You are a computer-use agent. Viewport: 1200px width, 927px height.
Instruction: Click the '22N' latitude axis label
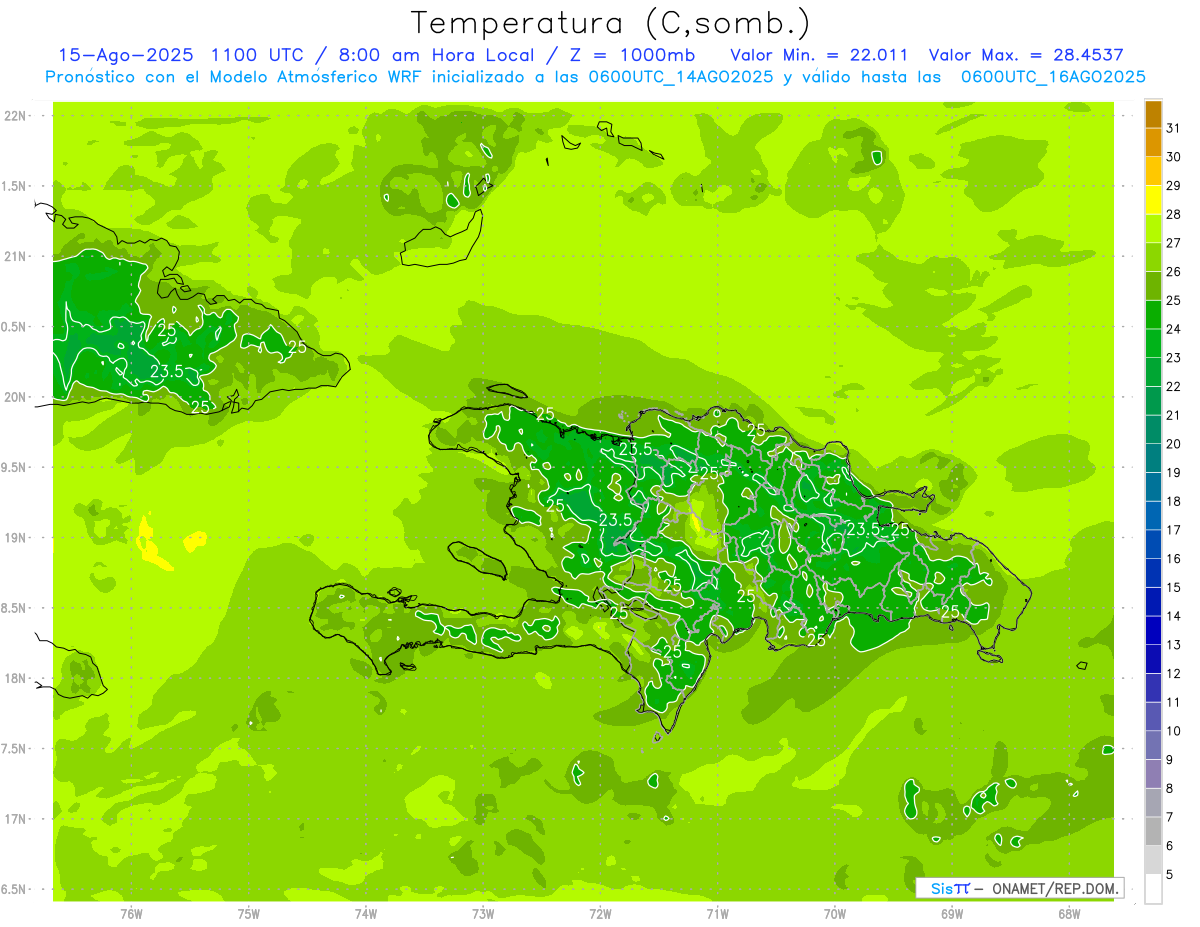(x=16, y=116)
